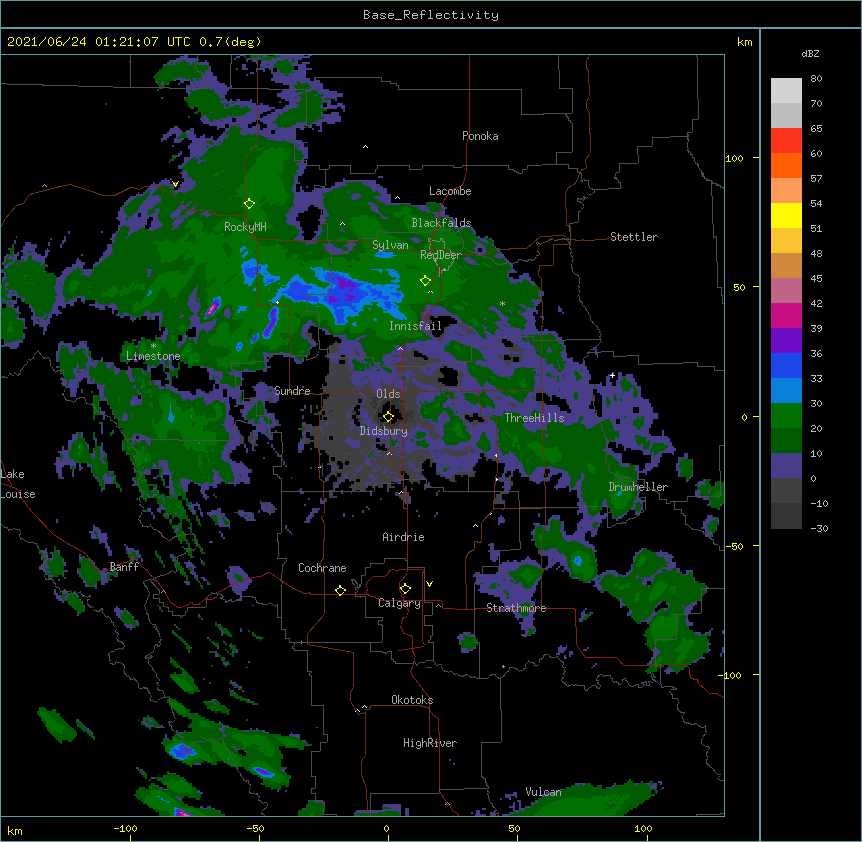
Task: Click the -100 tick on horizontal axis
Action: 125,828
